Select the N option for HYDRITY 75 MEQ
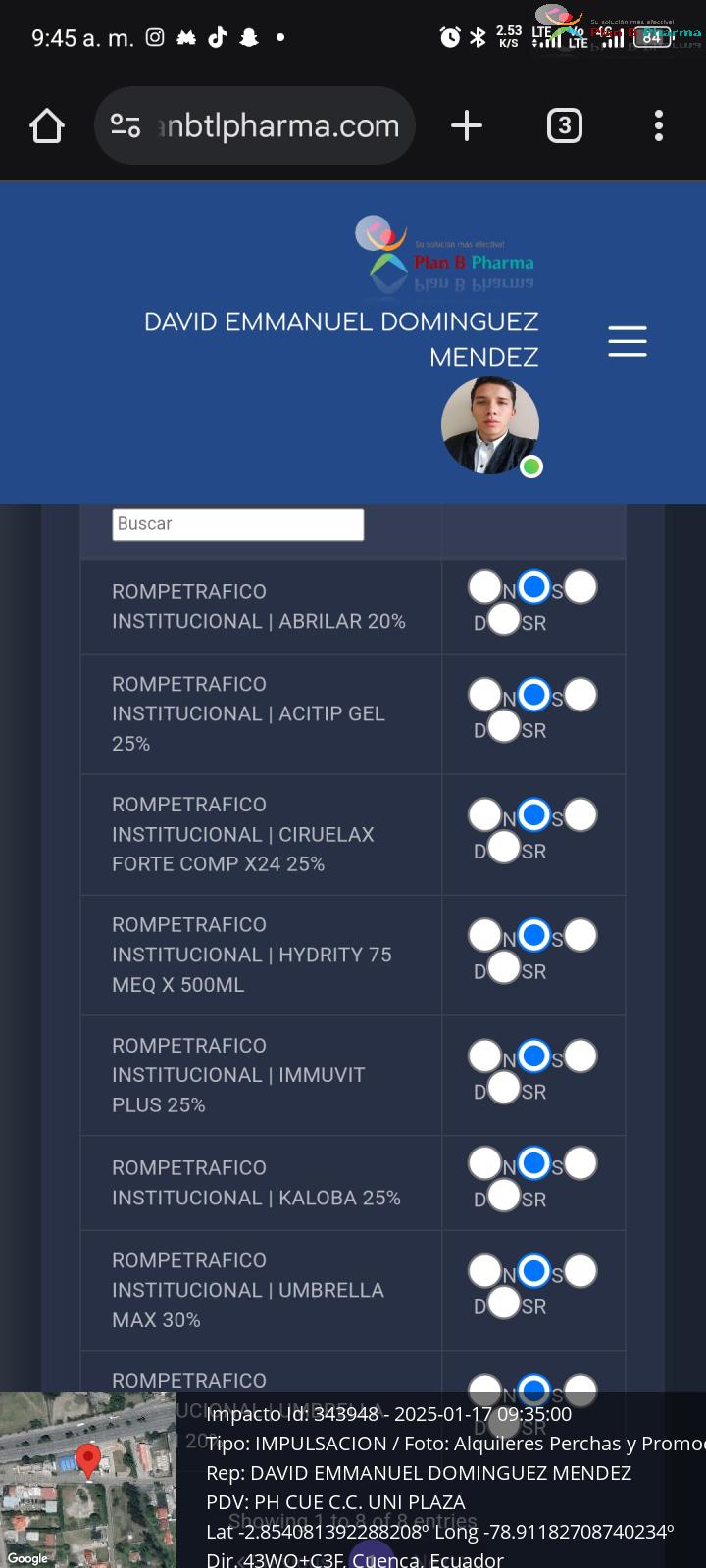 tap(484, 935)
